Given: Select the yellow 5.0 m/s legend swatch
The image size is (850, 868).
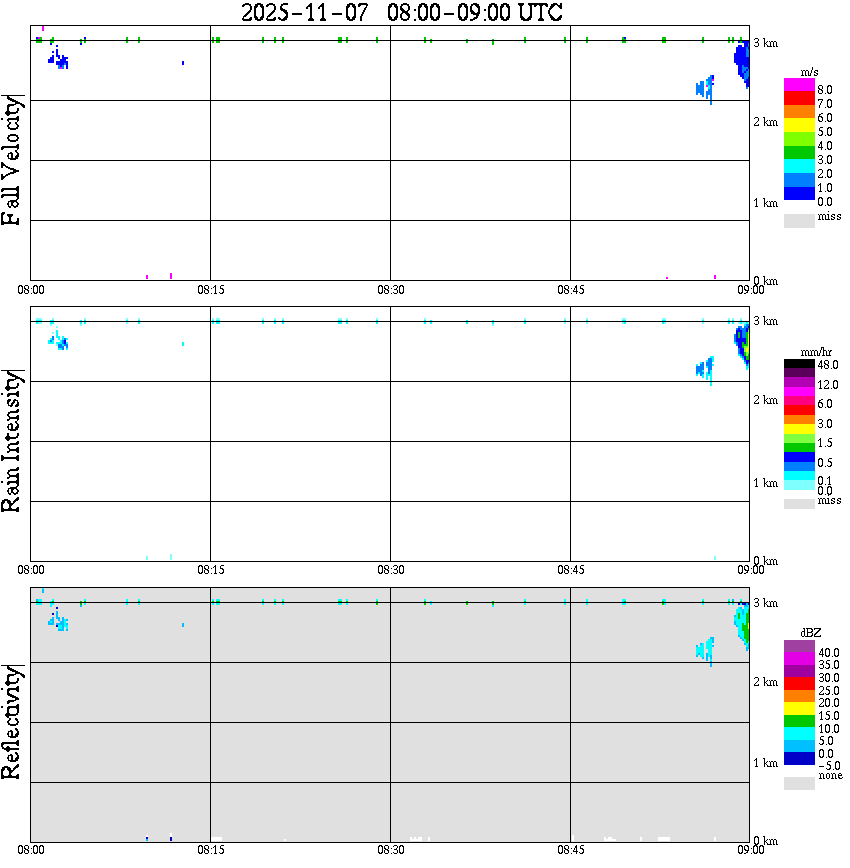Looking at the screenshot, I should pyautogui.click(x=799, y=126).
